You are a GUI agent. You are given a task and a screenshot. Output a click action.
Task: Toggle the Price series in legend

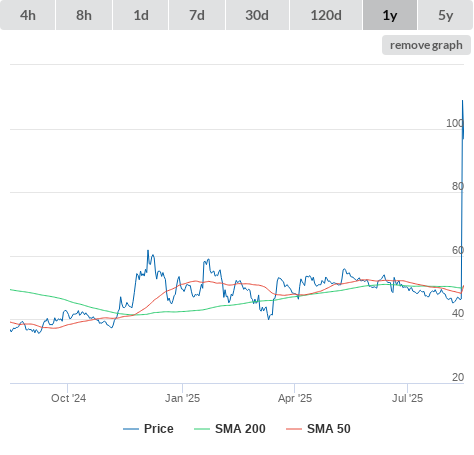(148, 429)
